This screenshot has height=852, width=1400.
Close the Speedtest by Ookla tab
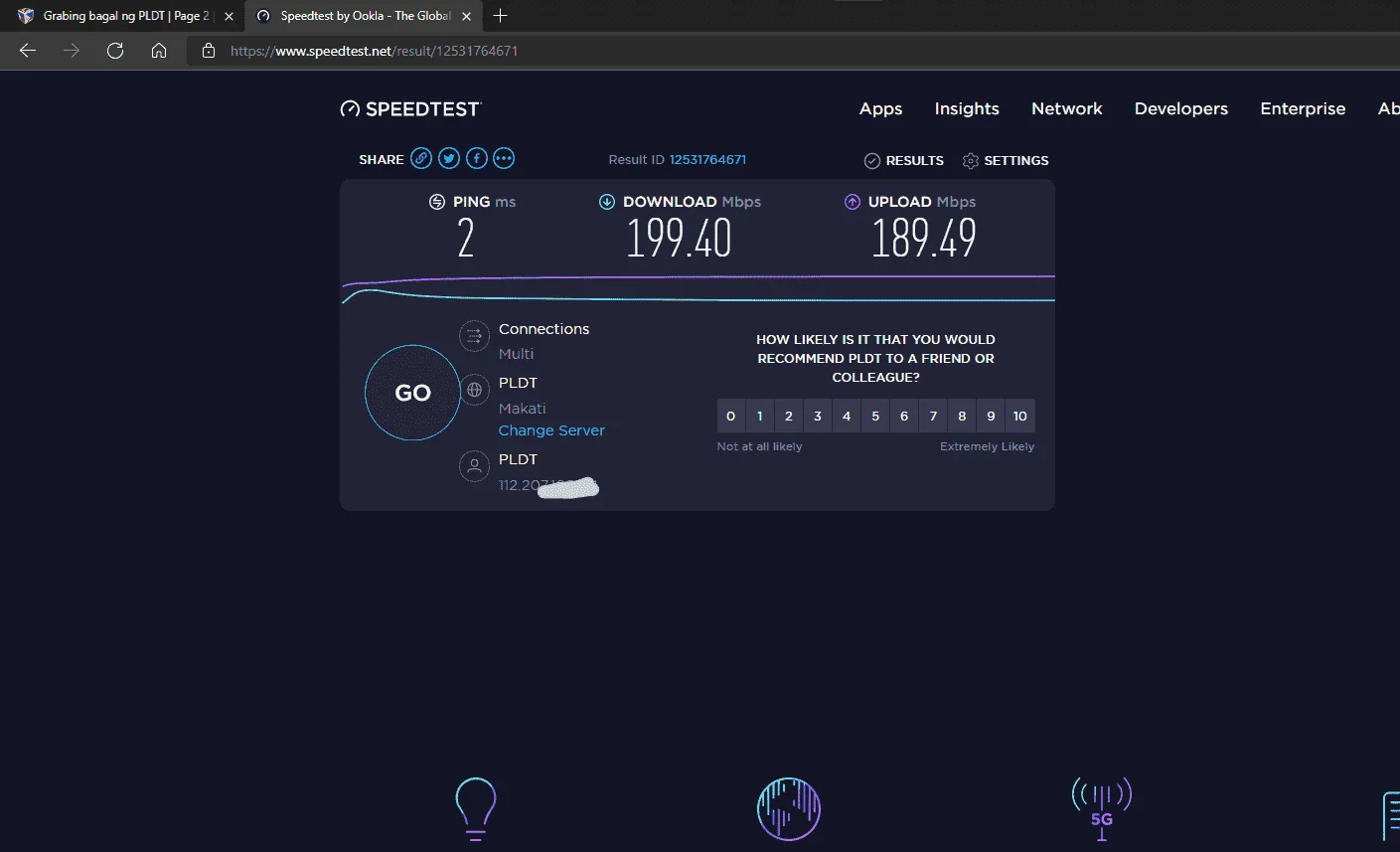pyautogui.click(x=466, y=16)
